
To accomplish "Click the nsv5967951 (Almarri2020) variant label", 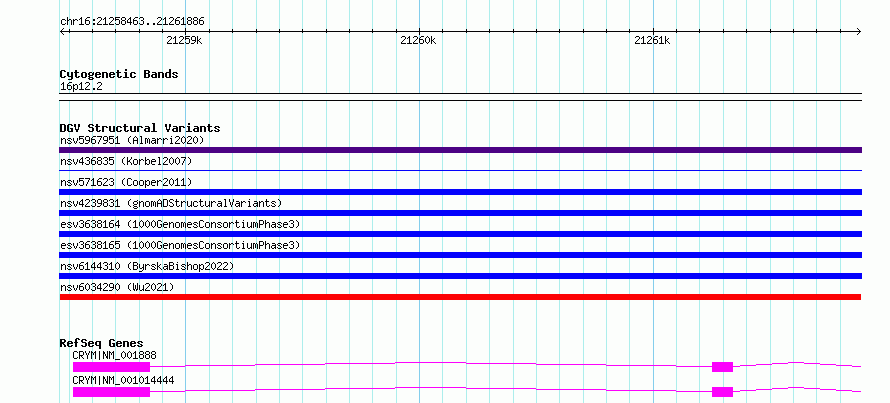I will coord(132,140).
